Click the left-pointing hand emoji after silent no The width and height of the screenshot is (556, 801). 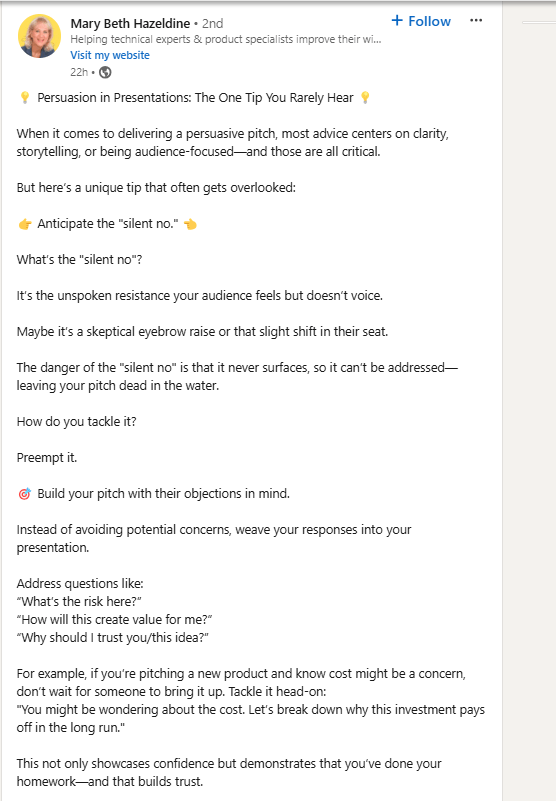point(191,224)
